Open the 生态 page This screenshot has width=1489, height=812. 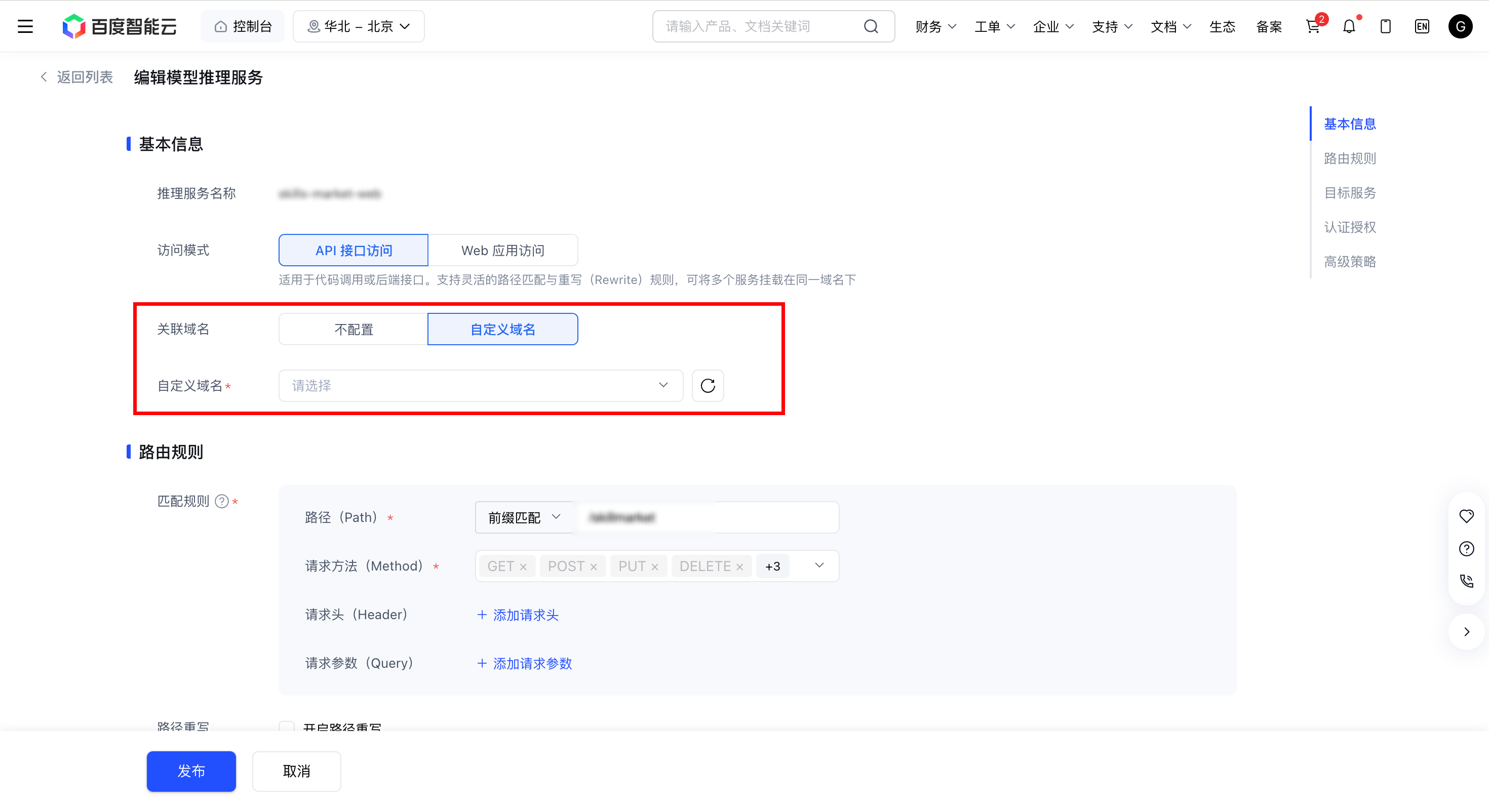[1222, 27]
